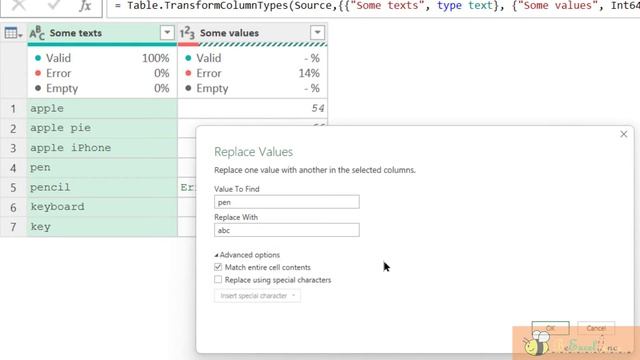Viewport: 640px width, 360px height.
Task: Click the Replace Values dialog title
Action: pyautogui.click(x=253, y=152)
